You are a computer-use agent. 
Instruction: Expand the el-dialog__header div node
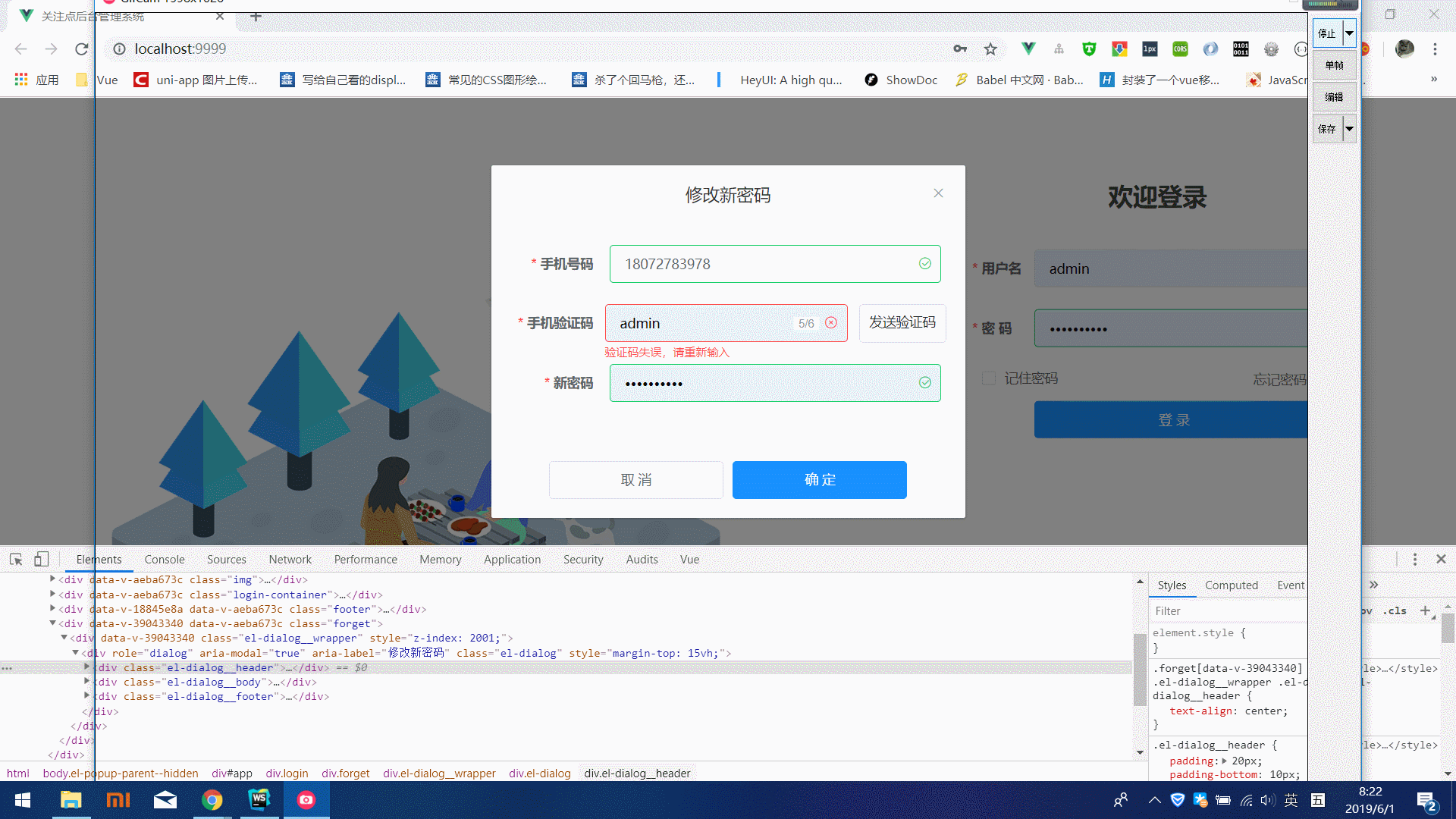[x=86, y=667]
